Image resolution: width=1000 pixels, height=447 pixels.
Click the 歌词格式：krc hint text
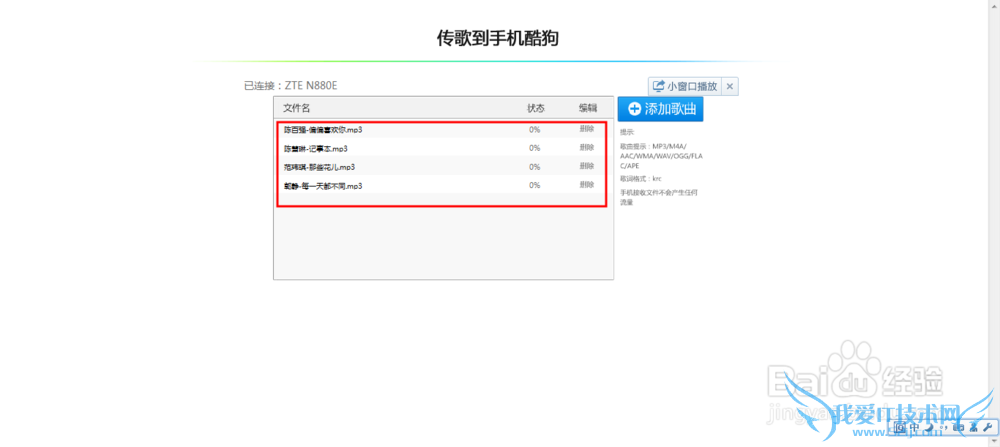click(641, 179)
